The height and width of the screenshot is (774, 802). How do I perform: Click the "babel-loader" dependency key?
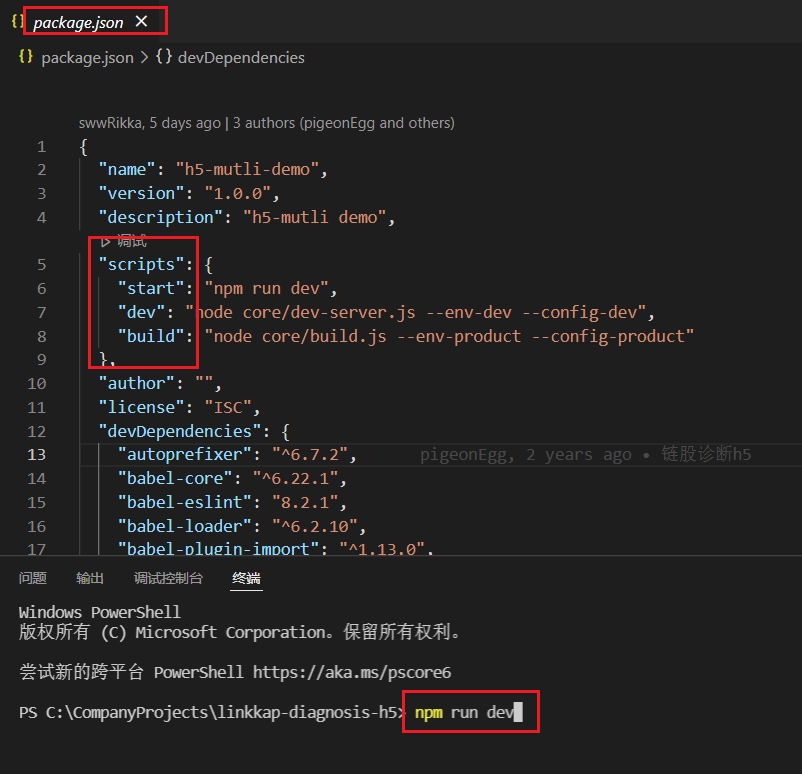[185, 527]
